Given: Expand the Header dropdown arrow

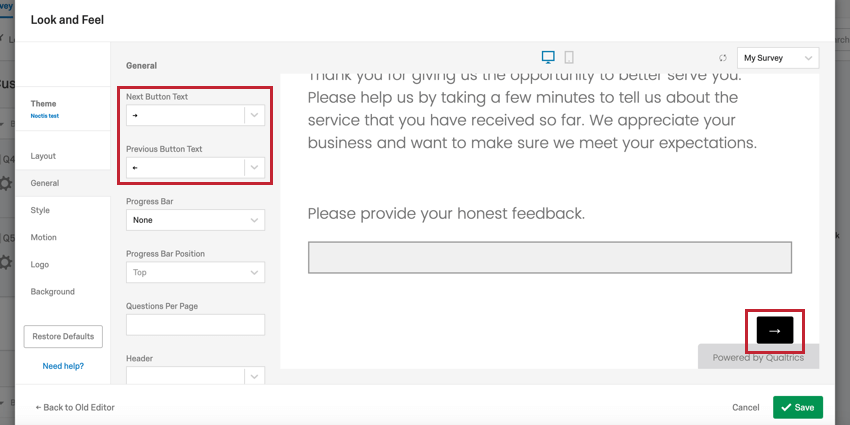Looking at the screenshot, I should pyautogui.click(x=254, y=376).
